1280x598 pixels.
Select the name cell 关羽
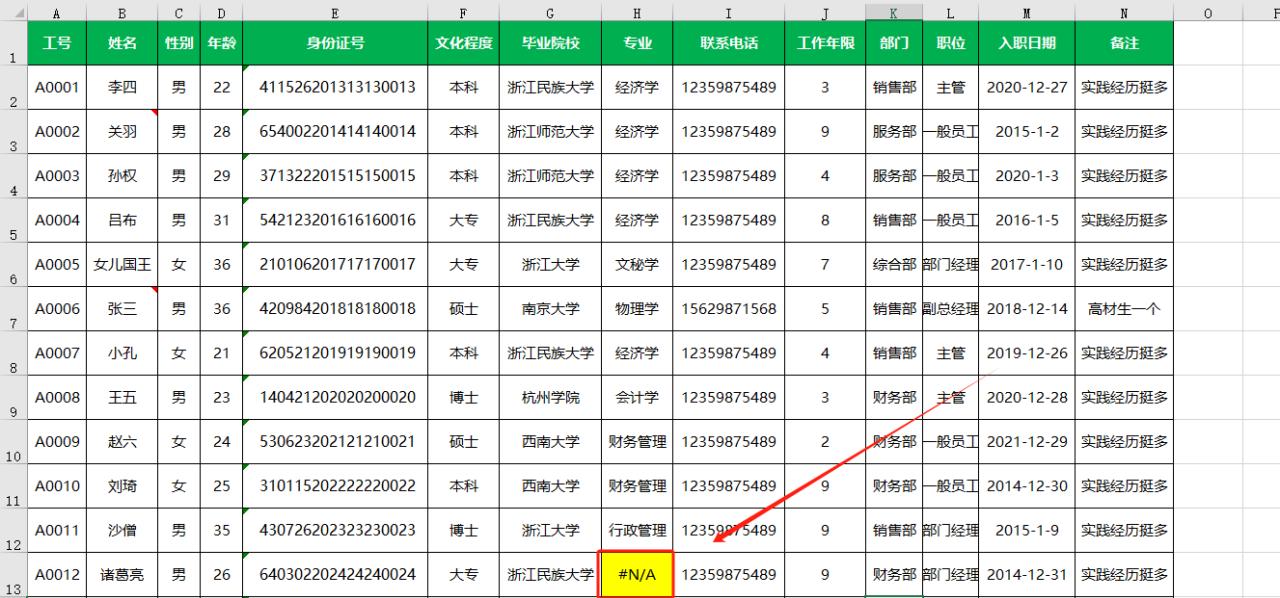click(x=122, y=131)
